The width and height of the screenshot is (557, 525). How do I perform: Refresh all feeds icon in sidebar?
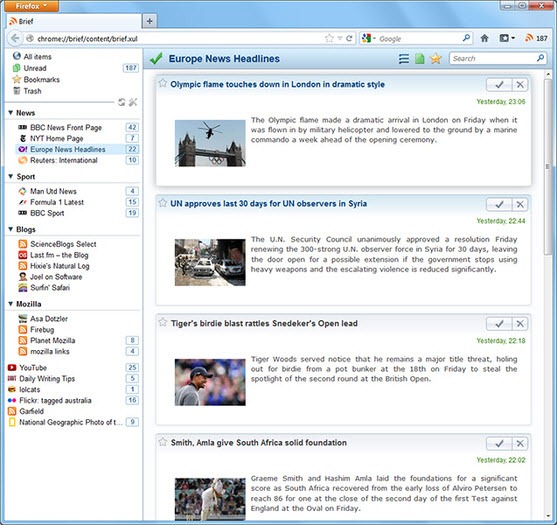pos(121,102)
